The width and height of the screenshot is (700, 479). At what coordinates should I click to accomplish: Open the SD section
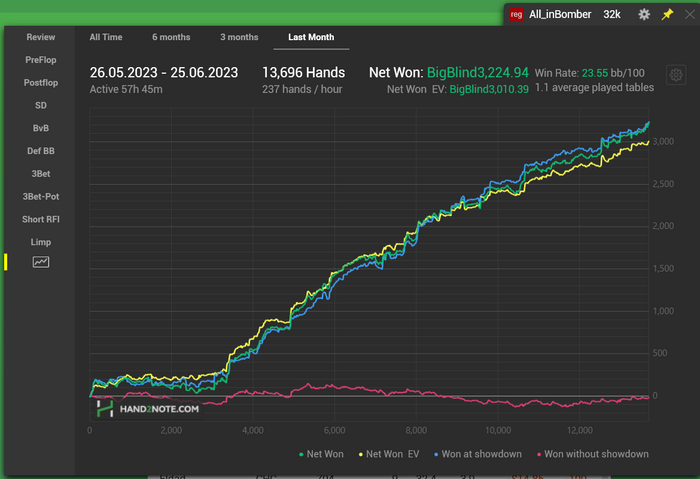point(41,105)
